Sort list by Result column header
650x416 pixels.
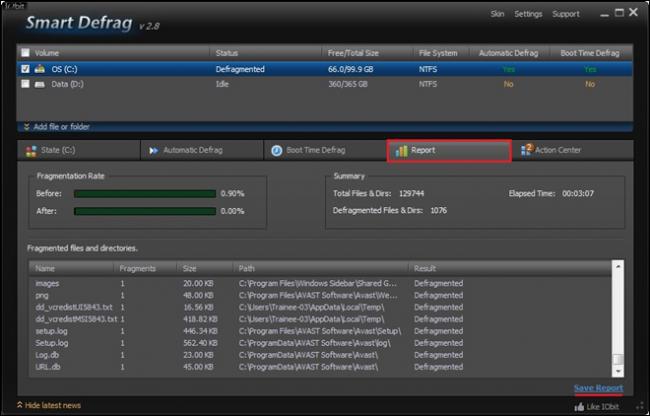tap(510, 268)
